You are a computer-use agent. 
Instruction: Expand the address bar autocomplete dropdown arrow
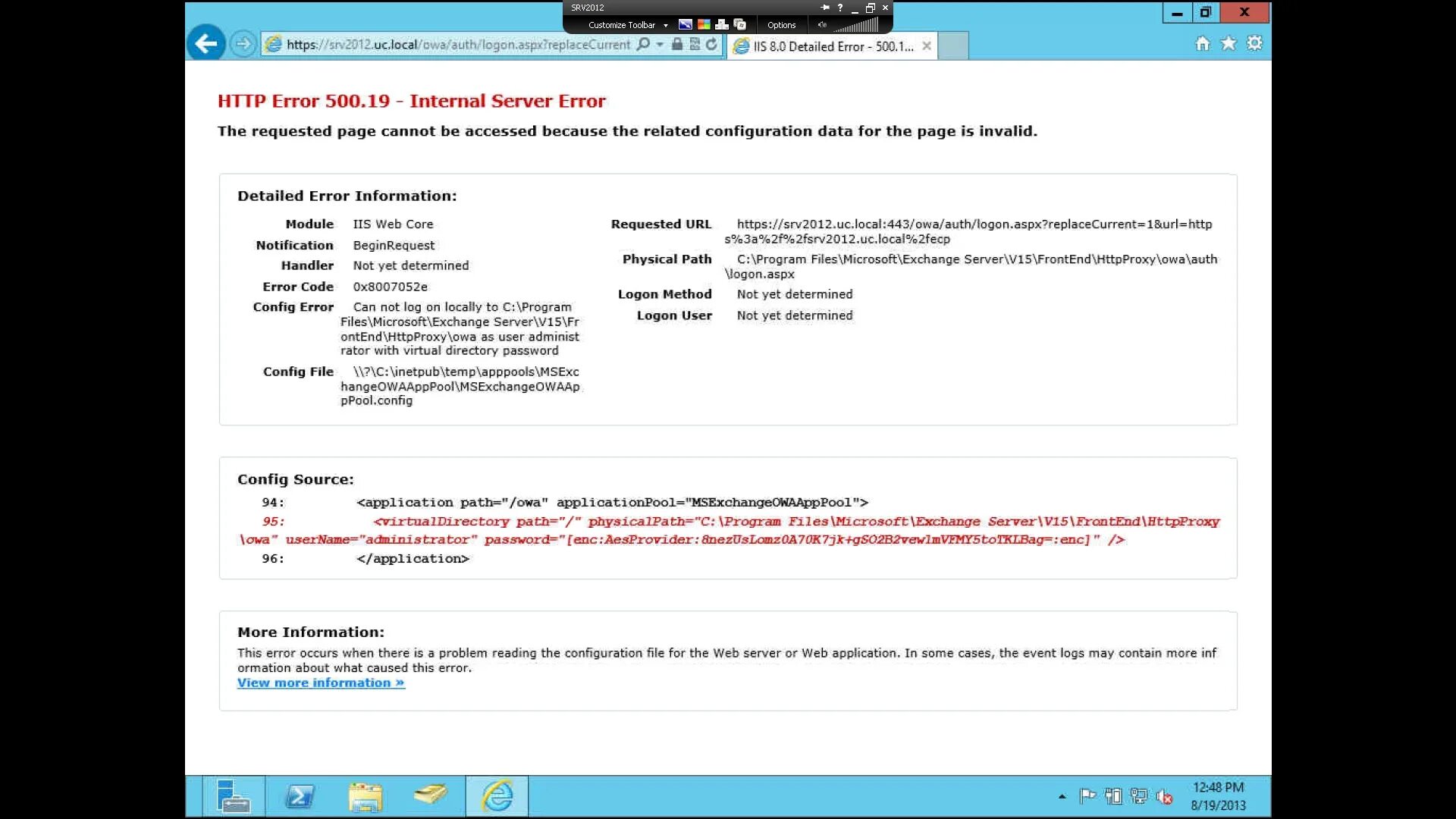pyautogui.click(x=660, y=45)
